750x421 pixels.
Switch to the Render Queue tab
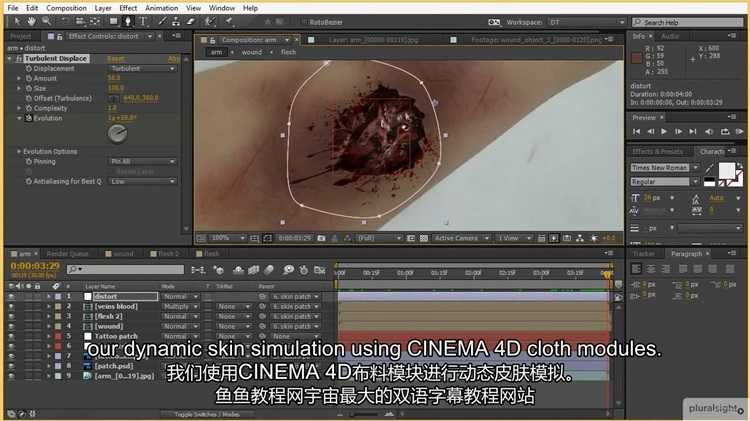[67, 254]
